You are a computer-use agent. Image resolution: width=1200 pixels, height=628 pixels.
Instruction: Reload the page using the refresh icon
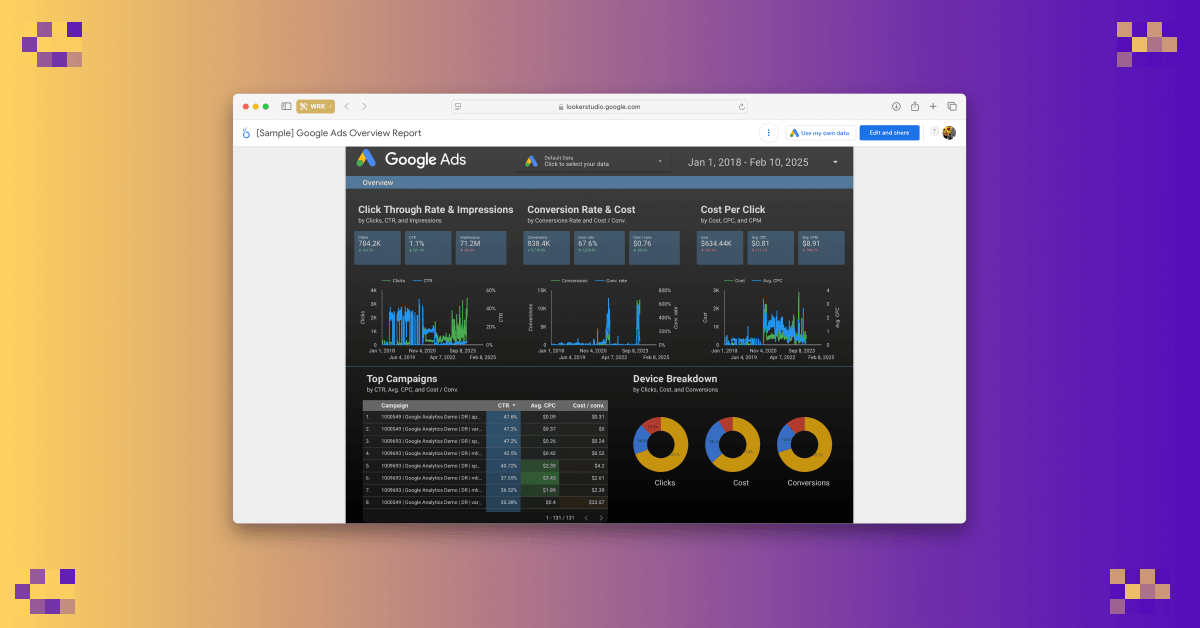(x=741, y=106)
